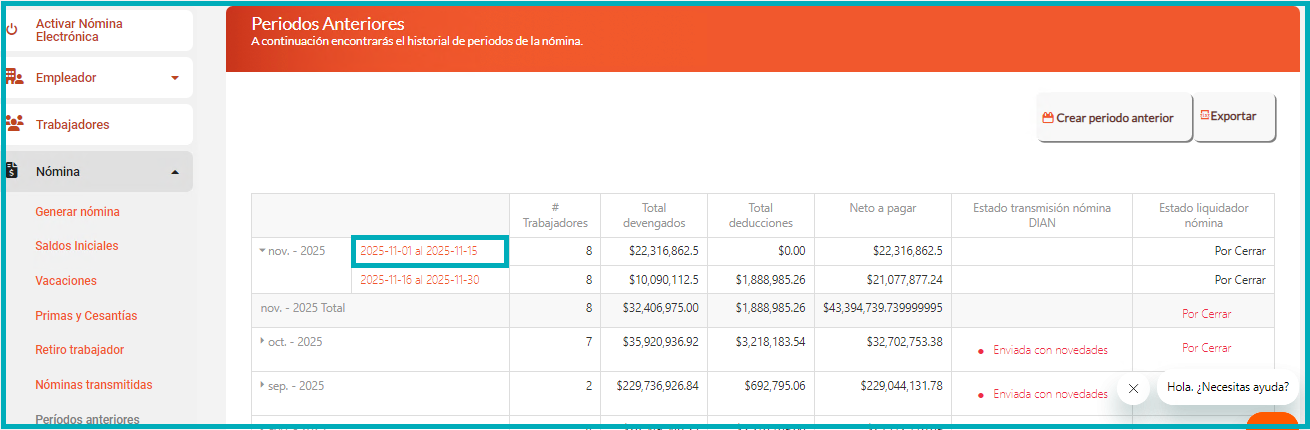Screen dimensions: 1310x430
Task: Close the help chat popup with X
Action: 1133,388
